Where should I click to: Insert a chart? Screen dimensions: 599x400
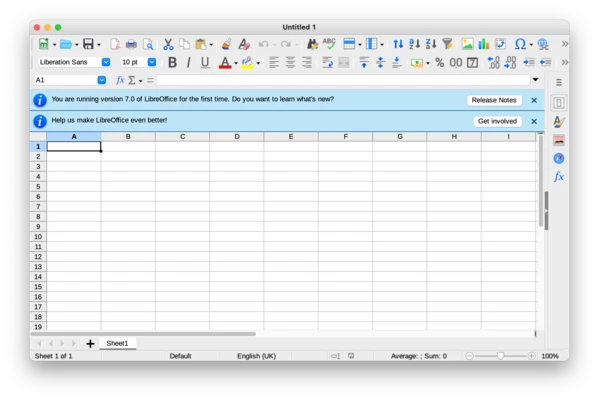point(484,44)
